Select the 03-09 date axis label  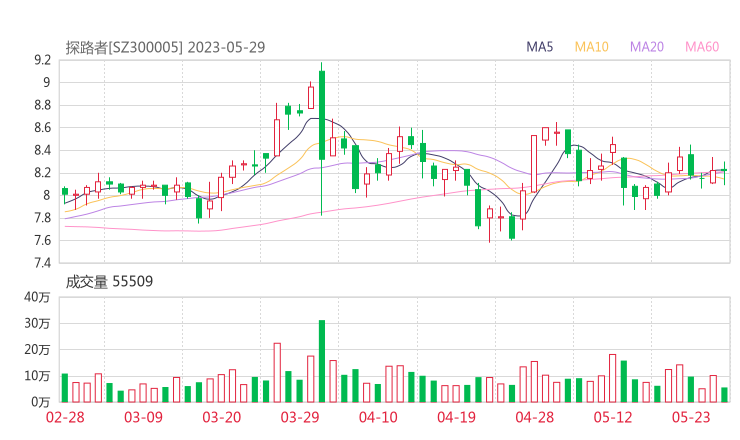pos(143,417)
